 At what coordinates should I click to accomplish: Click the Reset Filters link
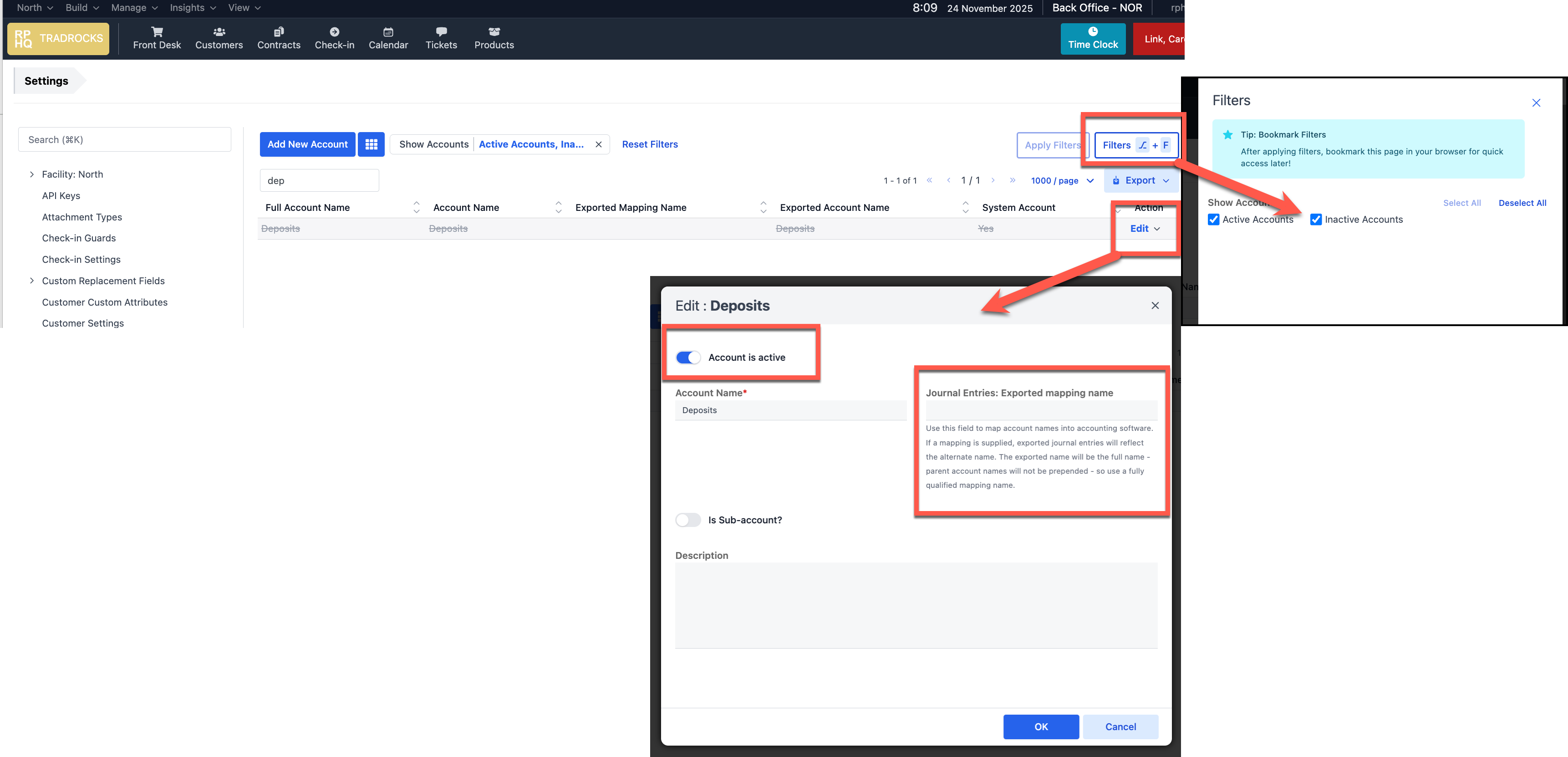[x=650, y=144]
